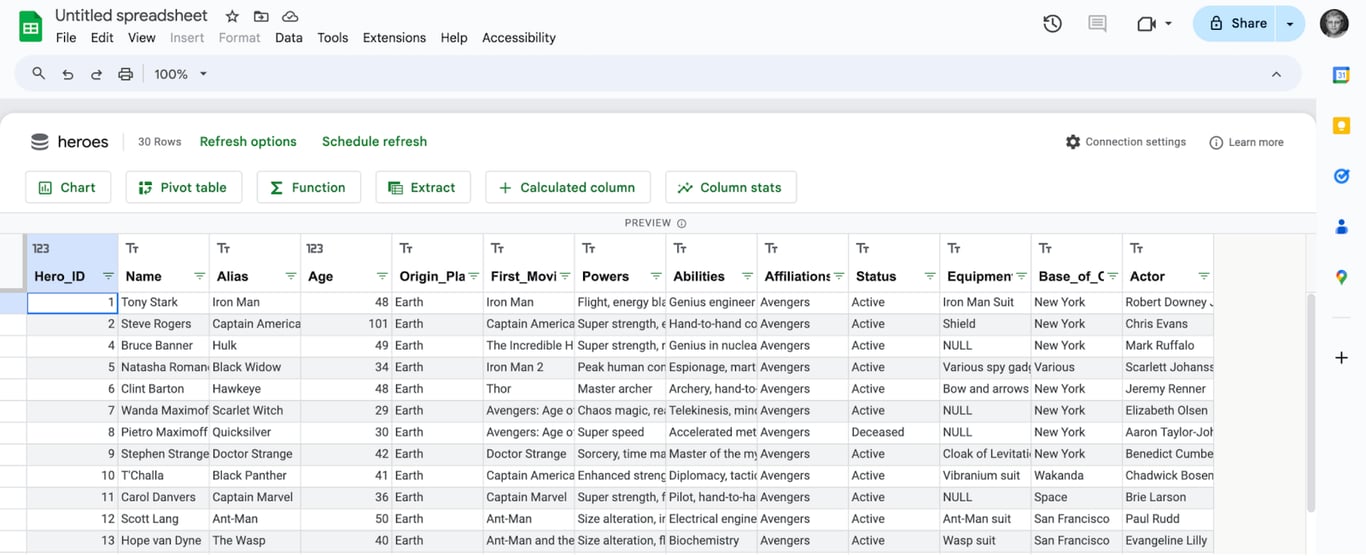Viewport: 1366px width, 556px height.
Task: Open Google Calendar side panel
Action: [x=1341, y=75]
